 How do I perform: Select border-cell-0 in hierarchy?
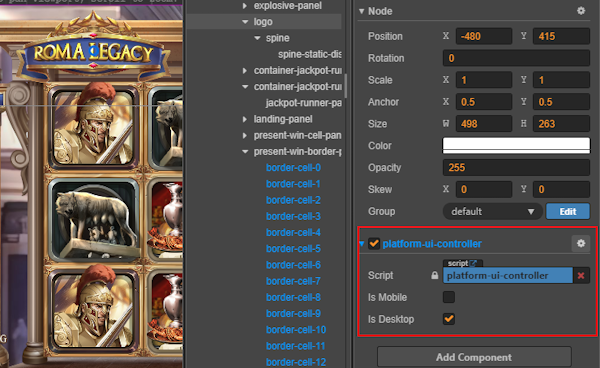pos(293,168)
